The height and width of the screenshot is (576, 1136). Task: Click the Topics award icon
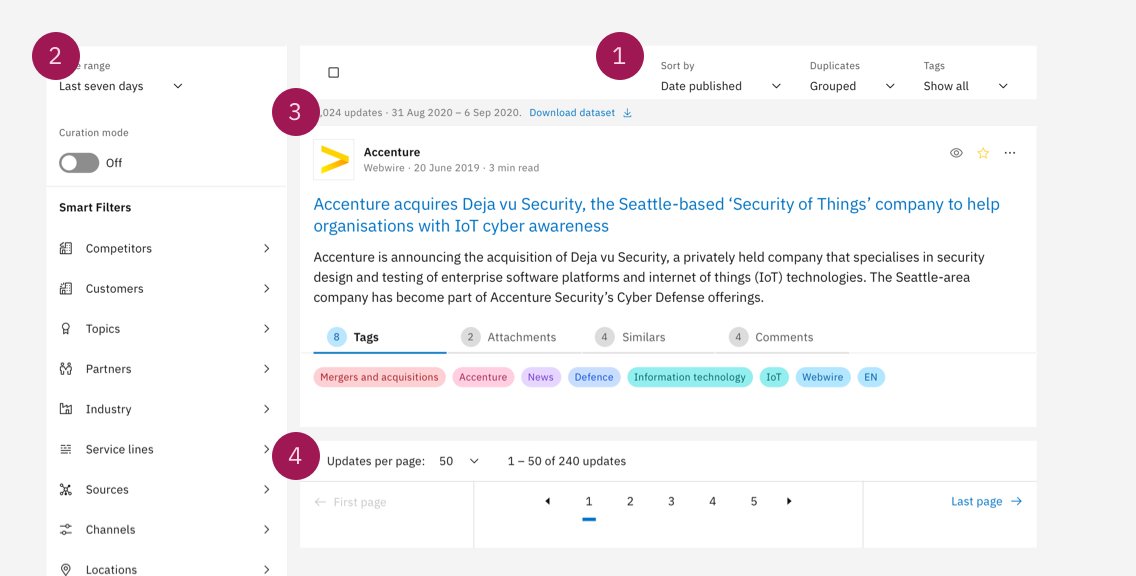67,328
